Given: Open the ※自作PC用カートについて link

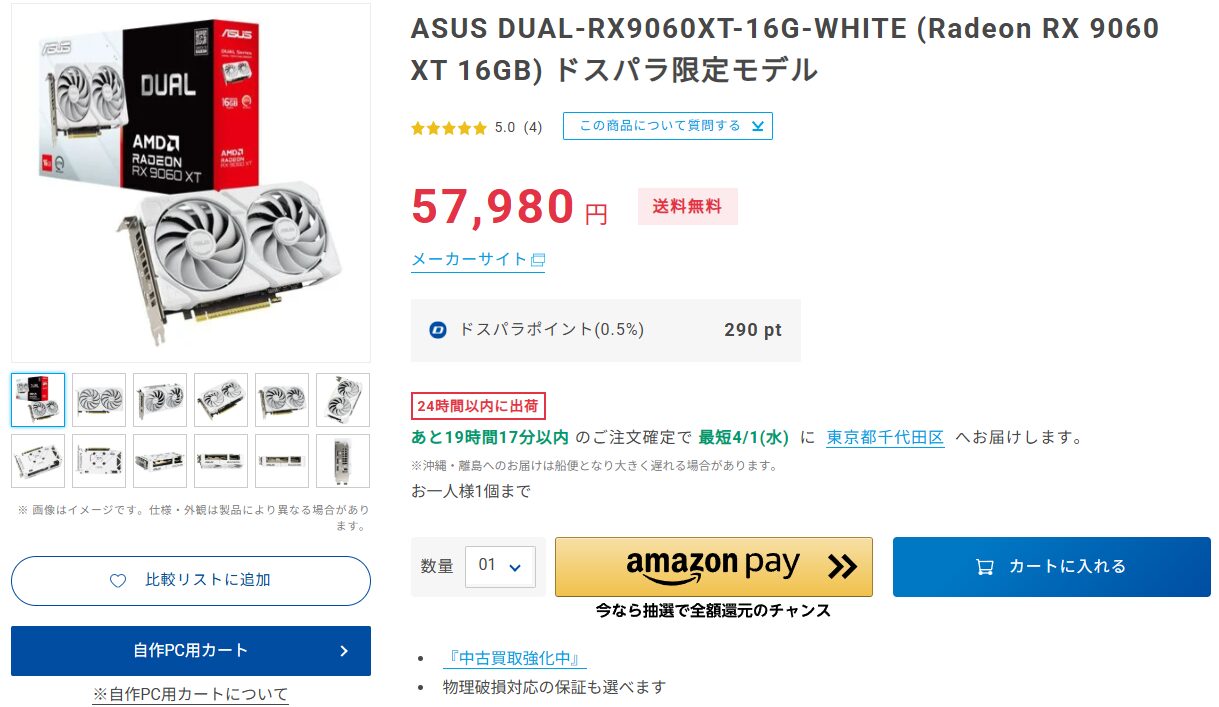Looking at the screenshot, I should tap(190, 694).
